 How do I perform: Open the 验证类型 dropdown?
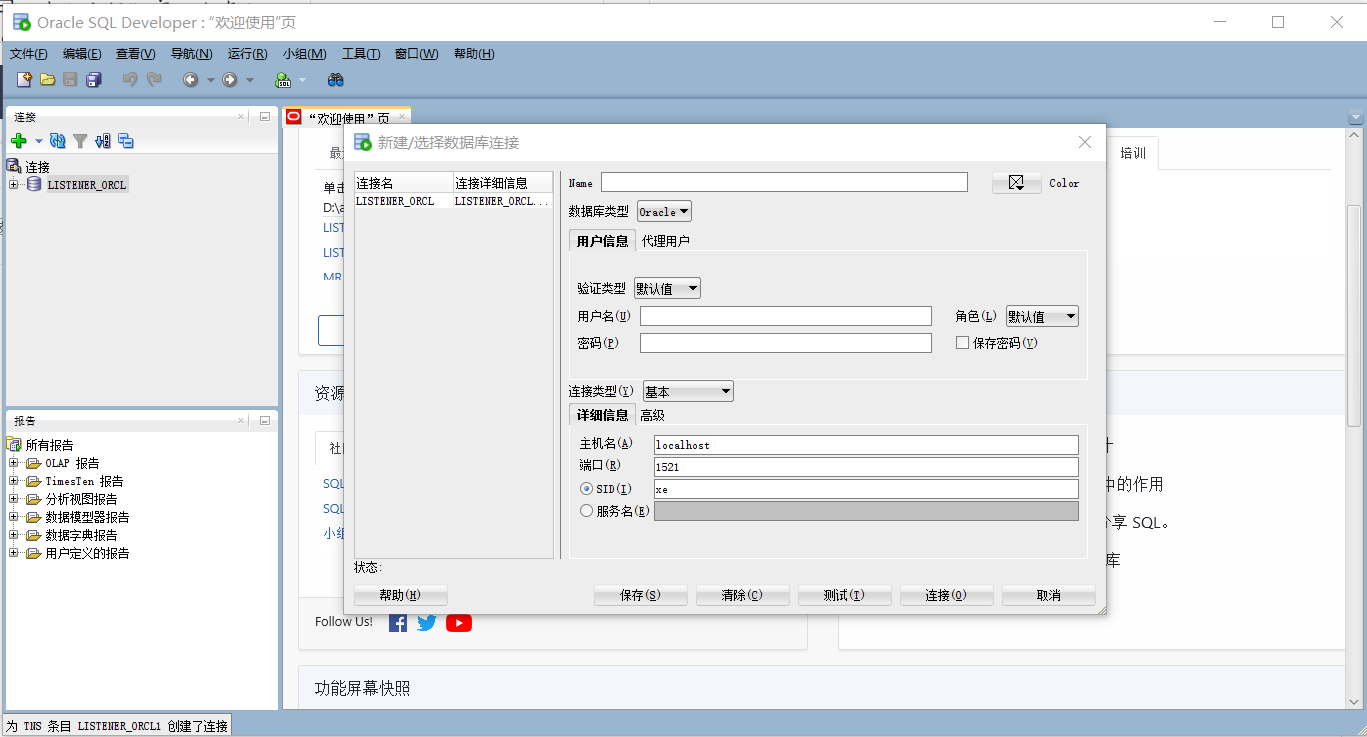tap(667, 288)
